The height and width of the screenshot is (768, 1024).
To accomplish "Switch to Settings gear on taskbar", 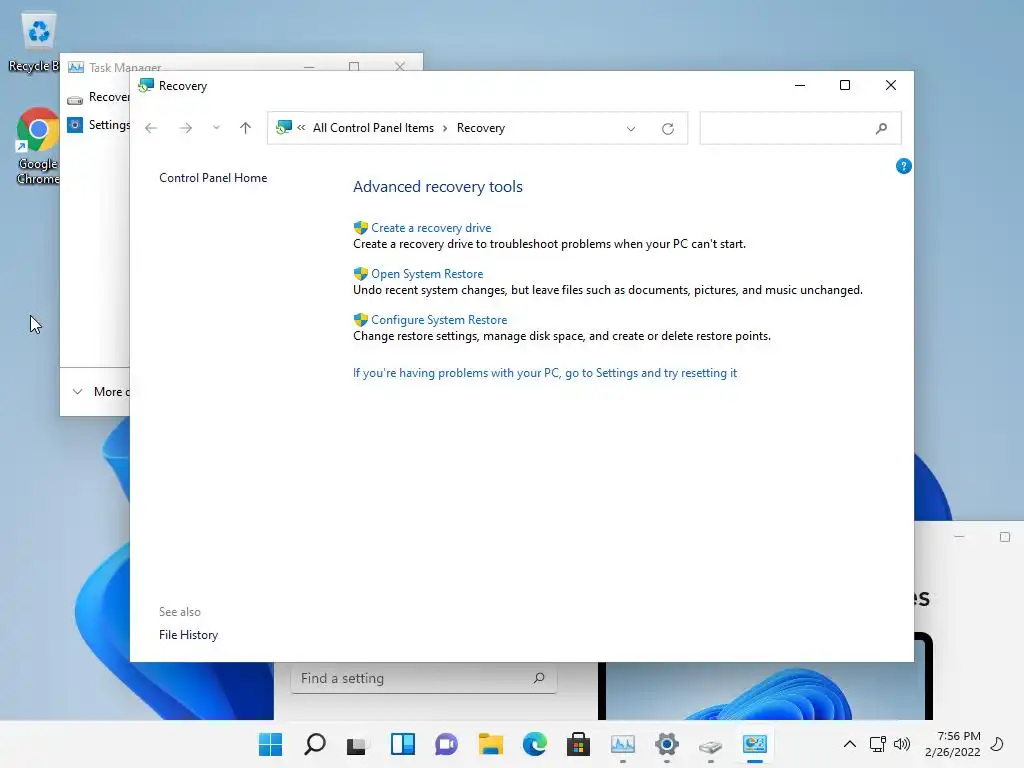I will click(x=667, y=744).
